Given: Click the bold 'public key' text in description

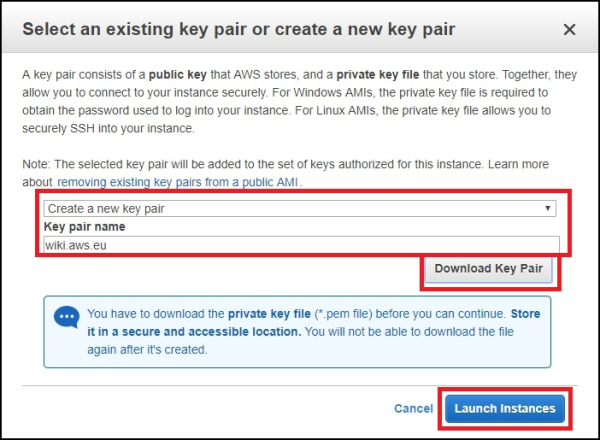Looking at the screenshot, I should coord(178,75).
